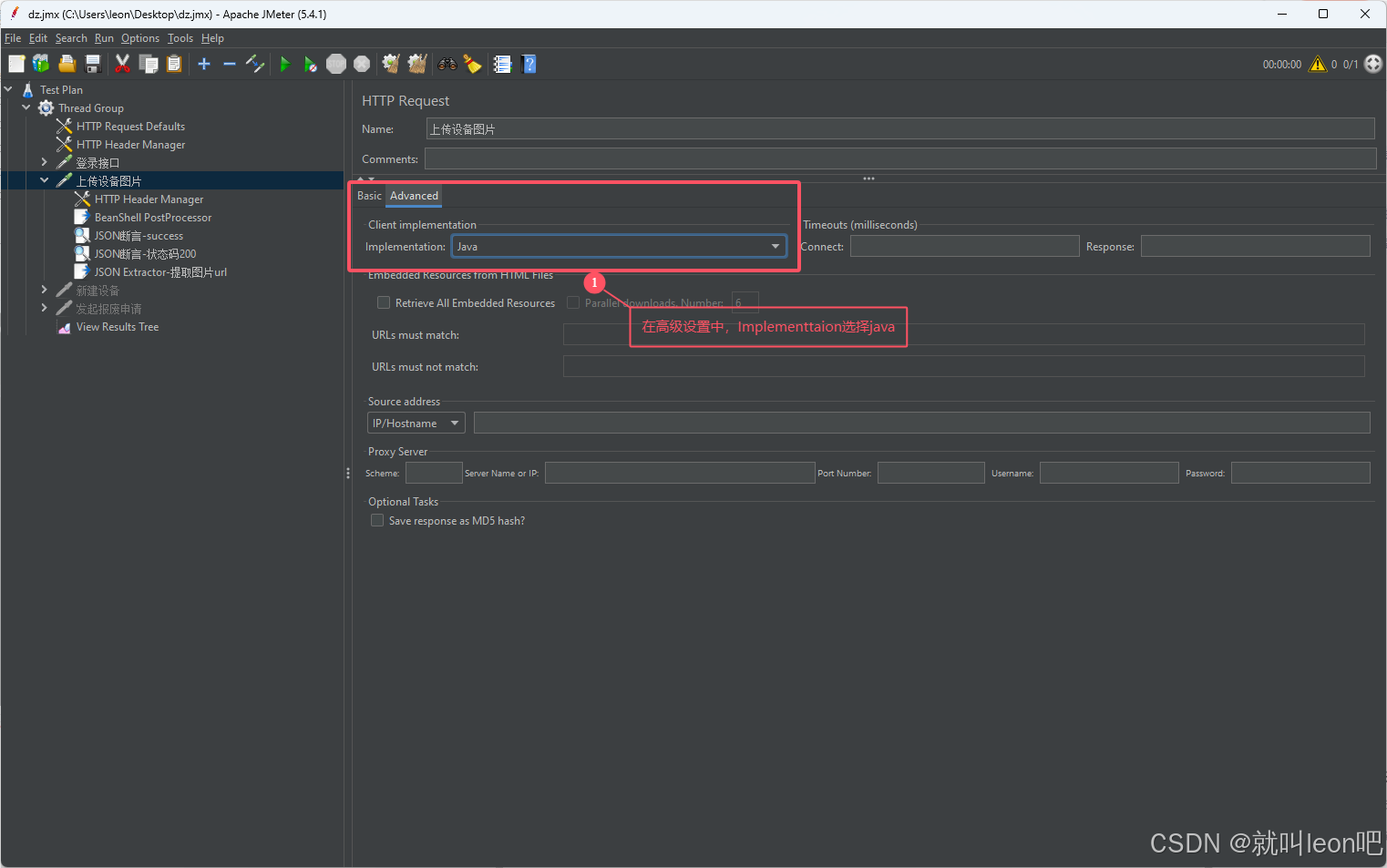Open the Edit menu

[38, 38]
